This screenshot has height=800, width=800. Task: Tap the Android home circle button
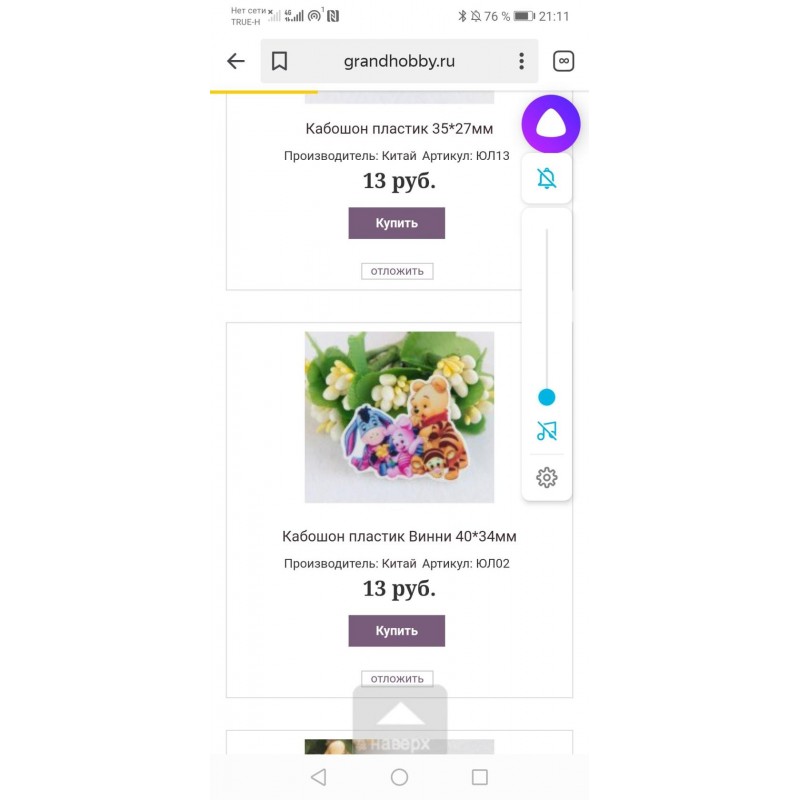tap(399, 777)
